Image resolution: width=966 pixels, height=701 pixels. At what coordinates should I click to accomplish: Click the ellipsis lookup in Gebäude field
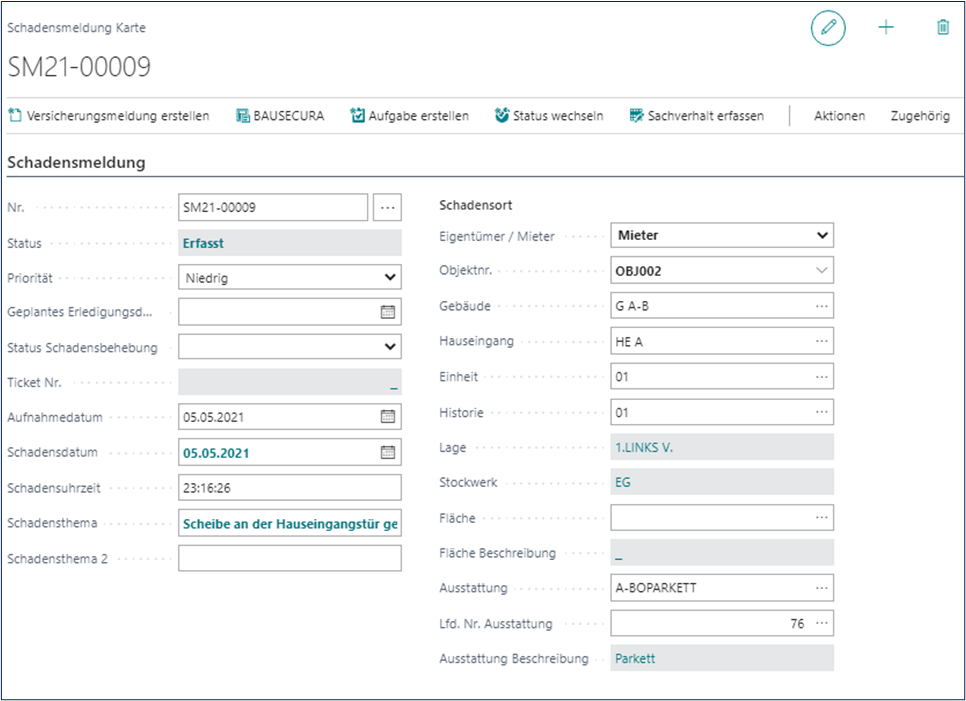[x=821, y=306]
